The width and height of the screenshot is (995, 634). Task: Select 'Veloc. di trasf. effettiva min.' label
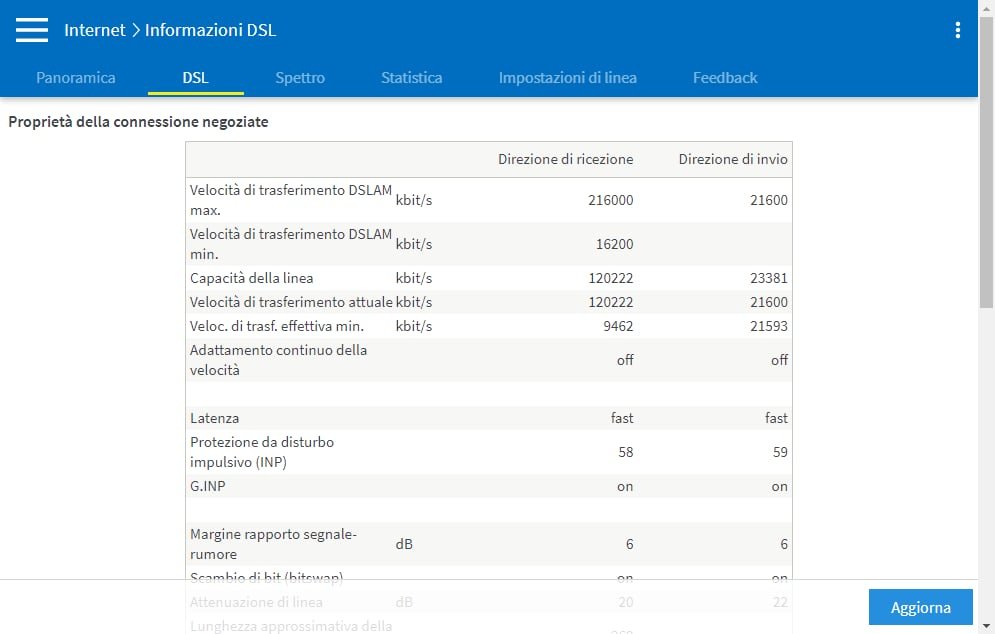(277, 326)
